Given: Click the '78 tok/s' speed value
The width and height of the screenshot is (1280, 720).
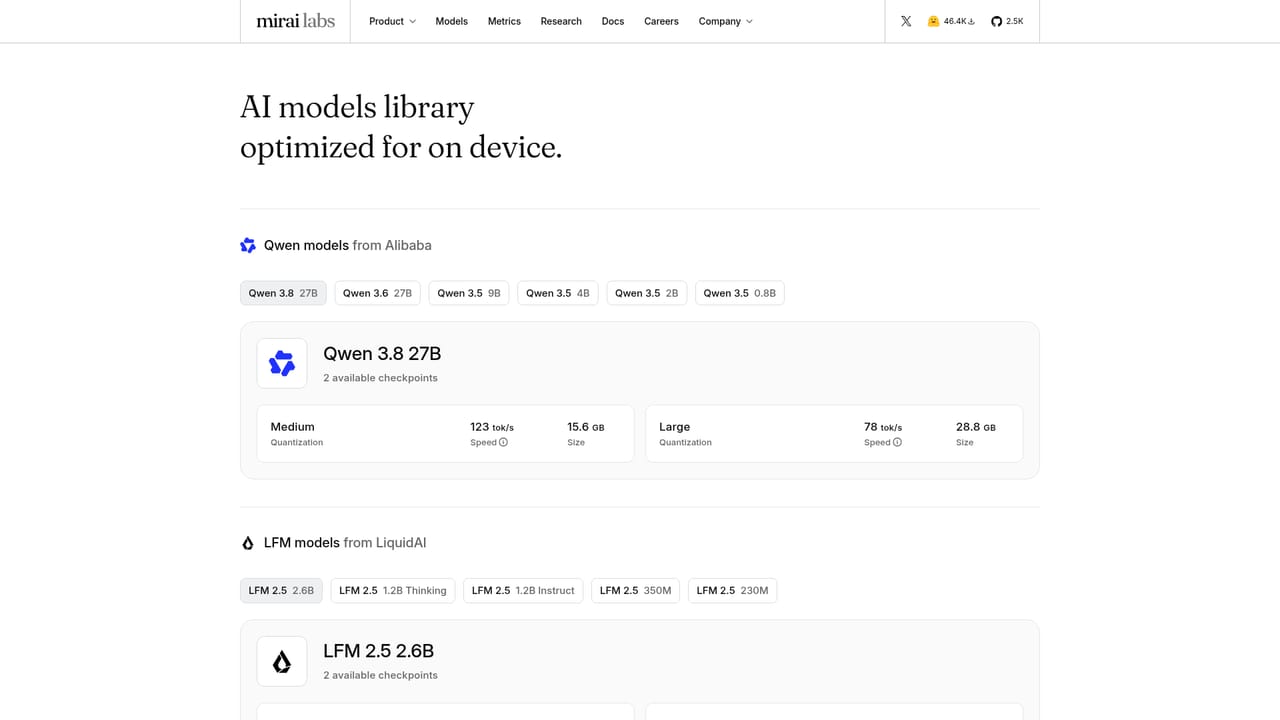Looking at the screenshot, I should coord(883,427).
